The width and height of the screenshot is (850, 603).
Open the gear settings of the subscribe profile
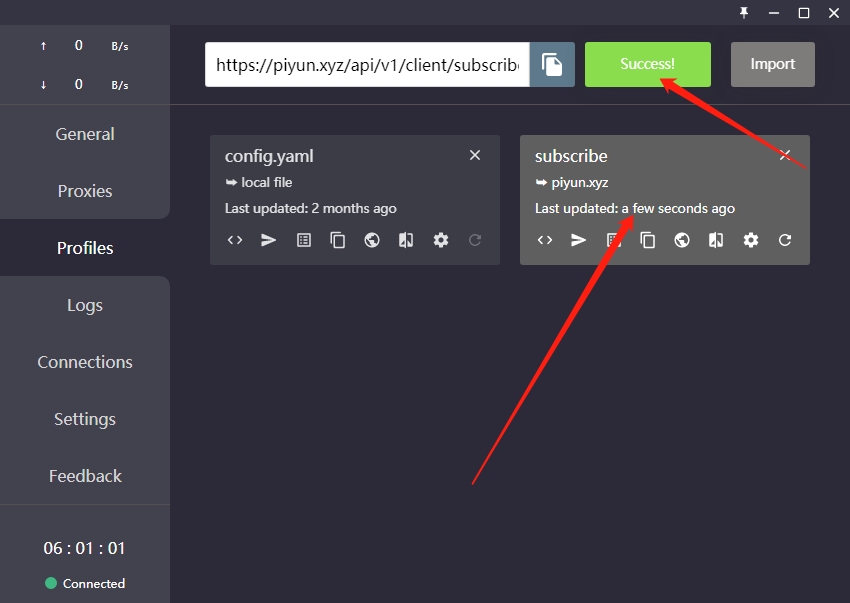[x=751, y=240]
